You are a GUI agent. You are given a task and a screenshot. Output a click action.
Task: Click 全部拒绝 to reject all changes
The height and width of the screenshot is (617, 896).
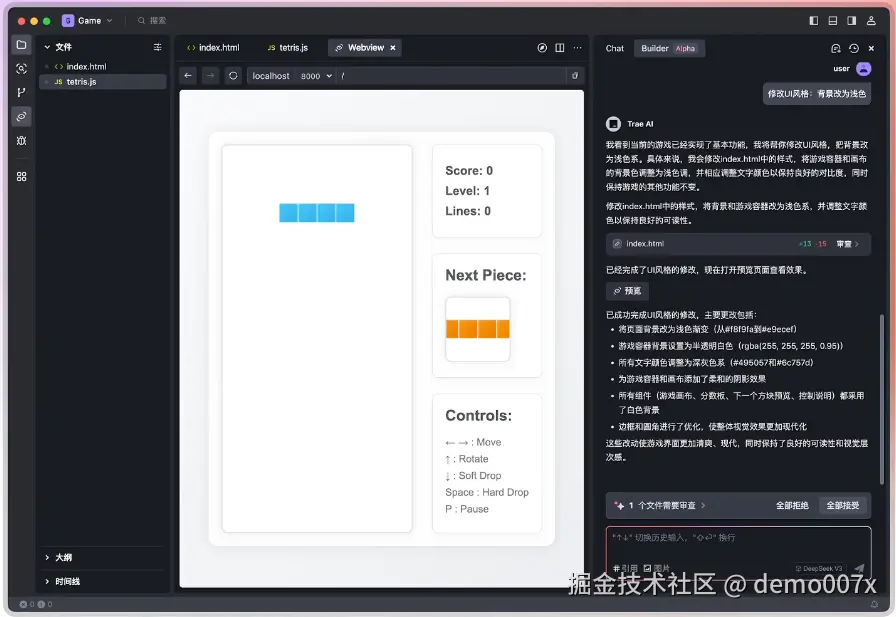click(x=792, y=505)
